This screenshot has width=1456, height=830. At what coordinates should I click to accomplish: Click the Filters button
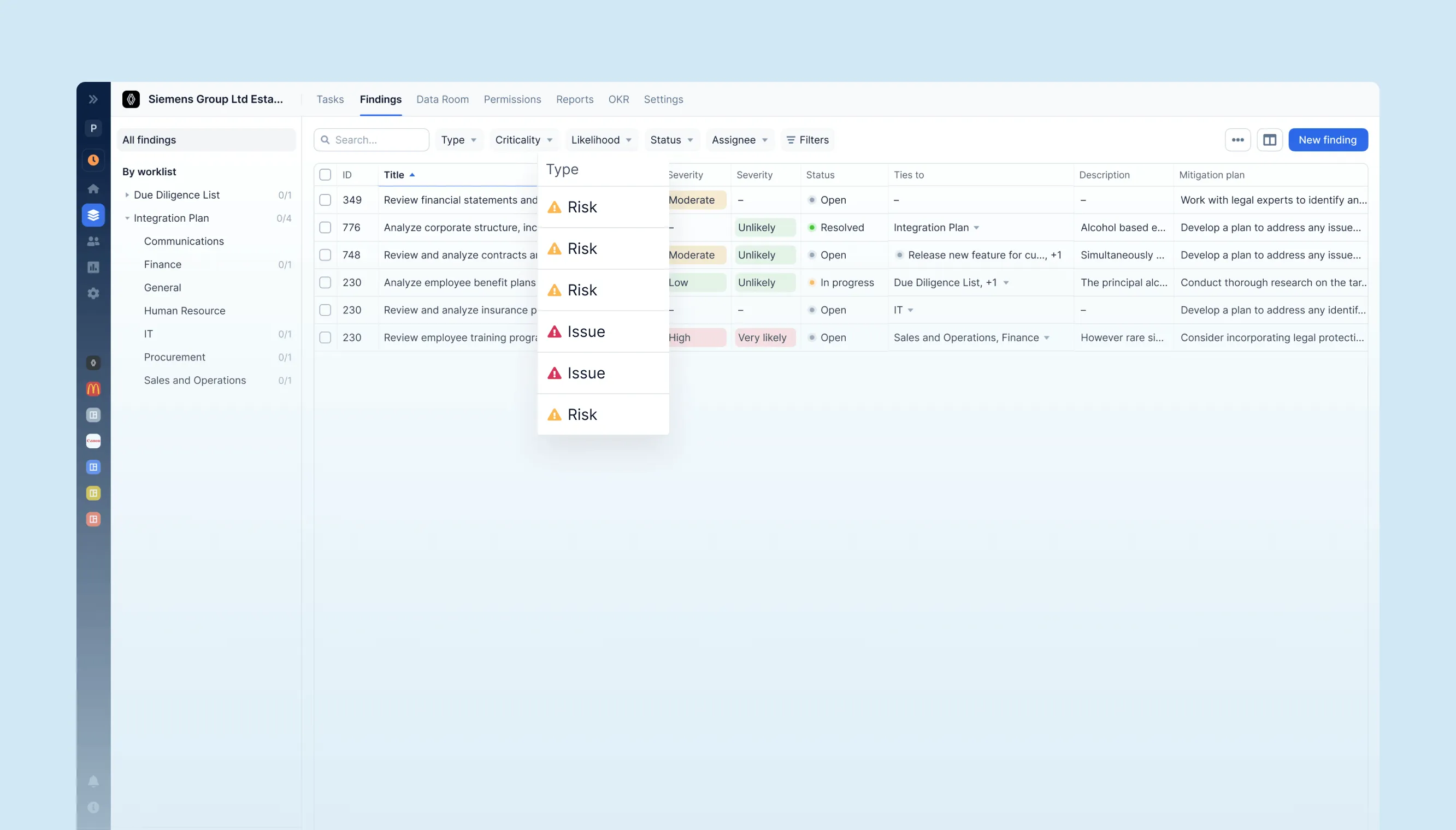(807, 140)
